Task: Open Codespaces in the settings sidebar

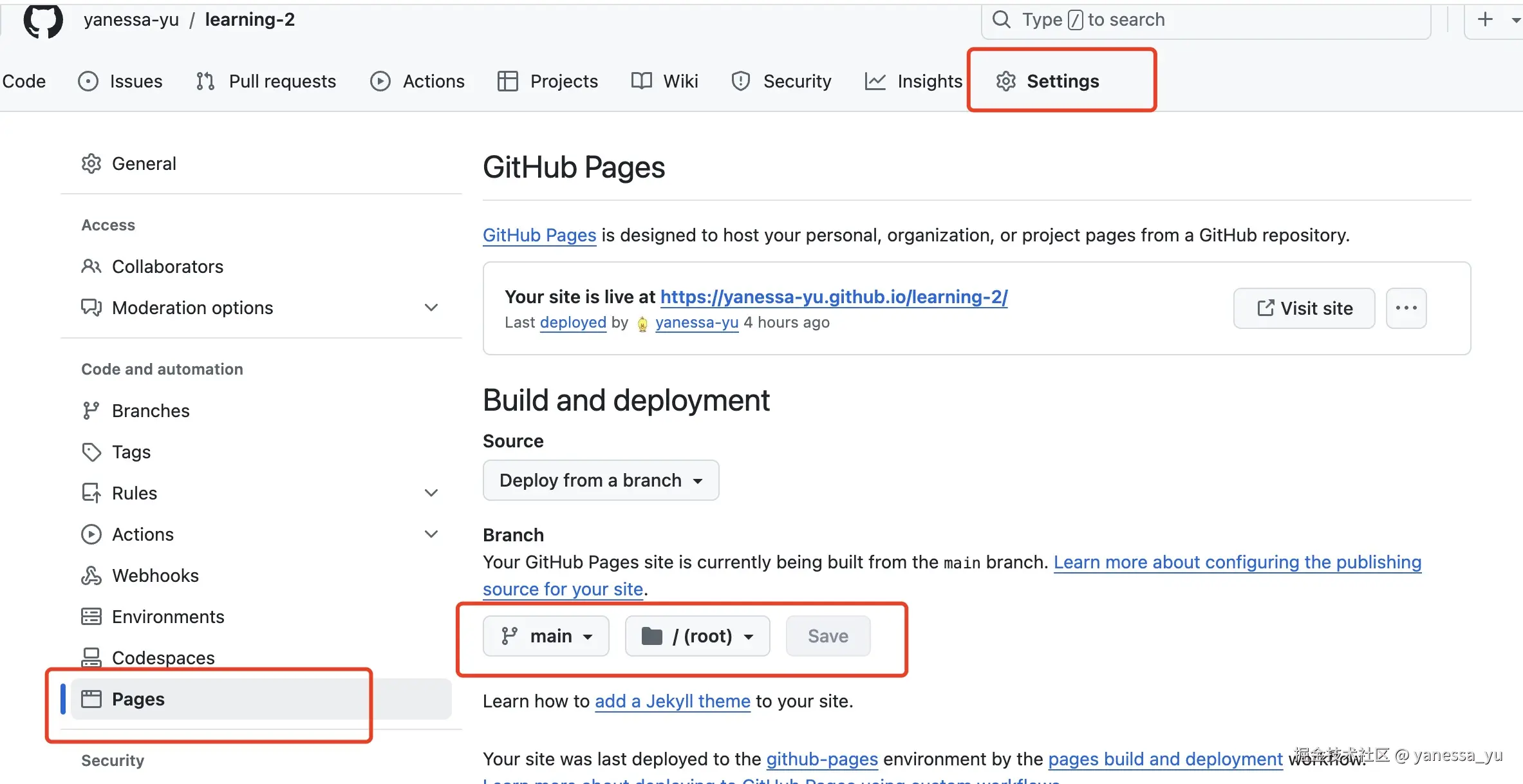Action: click(163, 658)
